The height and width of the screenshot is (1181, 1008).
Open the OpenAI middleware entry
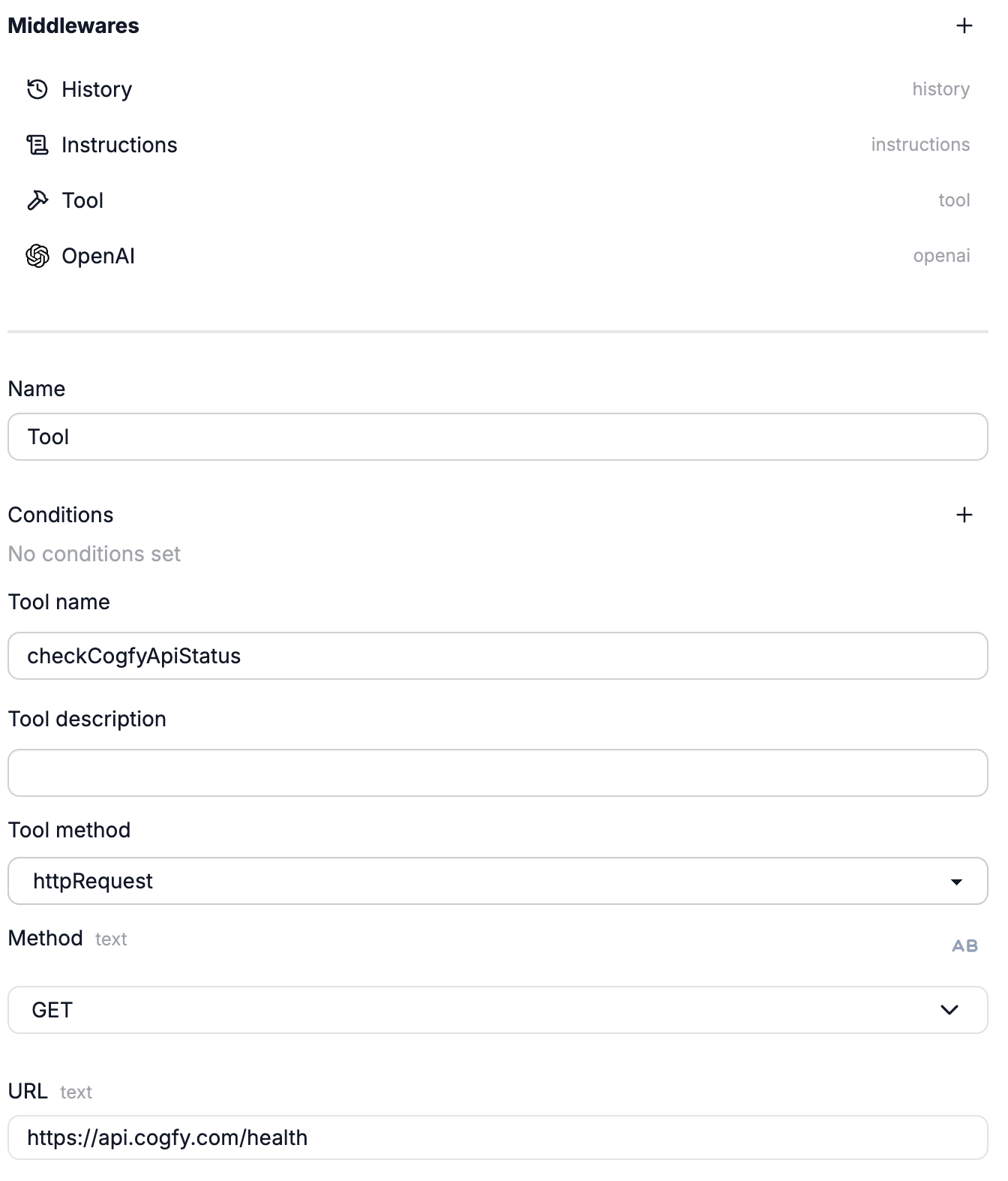[x=498, y=256]
